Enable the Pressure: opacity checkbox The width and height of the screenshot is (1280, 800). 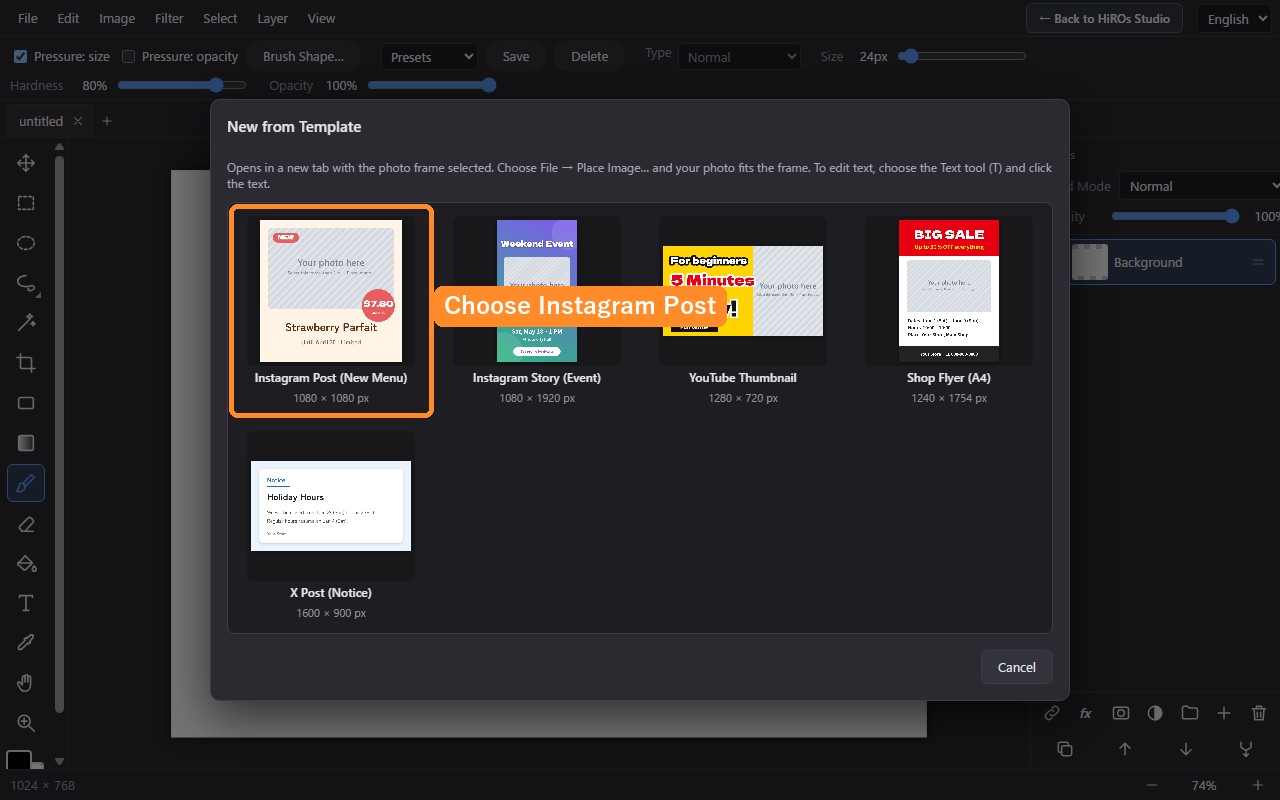pyautogui.click(x=128, y=56)
